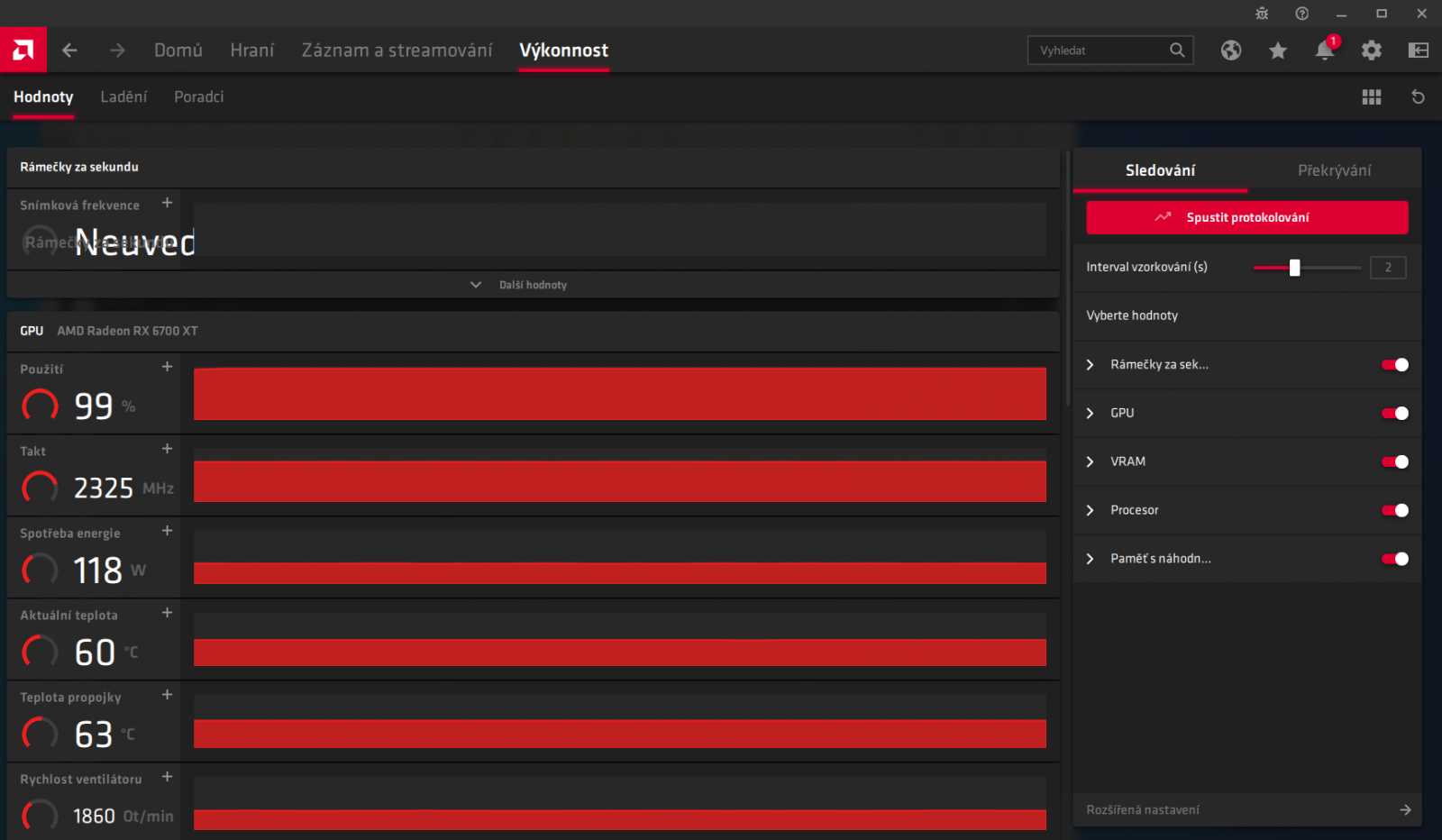The width and height of the screenshot is (1442, 840).
Task: Click Takt clock speed graph
Action: (x=620, y=476)
